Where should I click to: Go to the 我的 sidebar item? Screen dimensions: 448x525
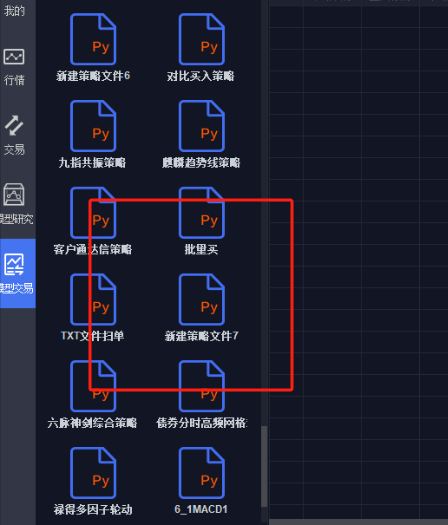(14, 11)
